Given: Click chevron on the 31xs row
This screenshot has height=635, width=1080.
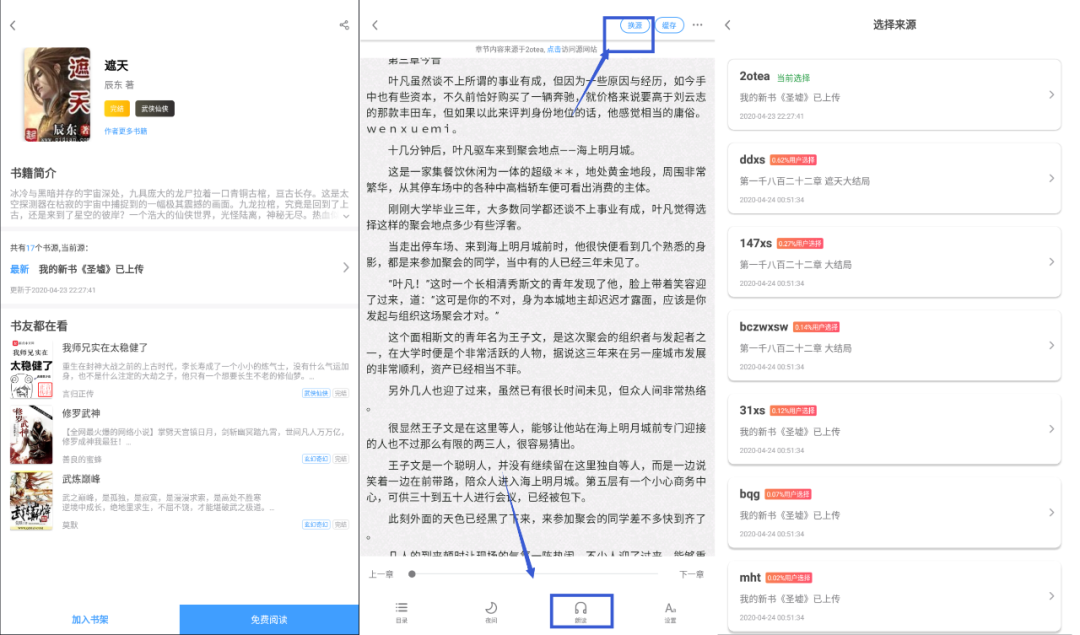Looking at the screenshot, I should [1051, 429].
